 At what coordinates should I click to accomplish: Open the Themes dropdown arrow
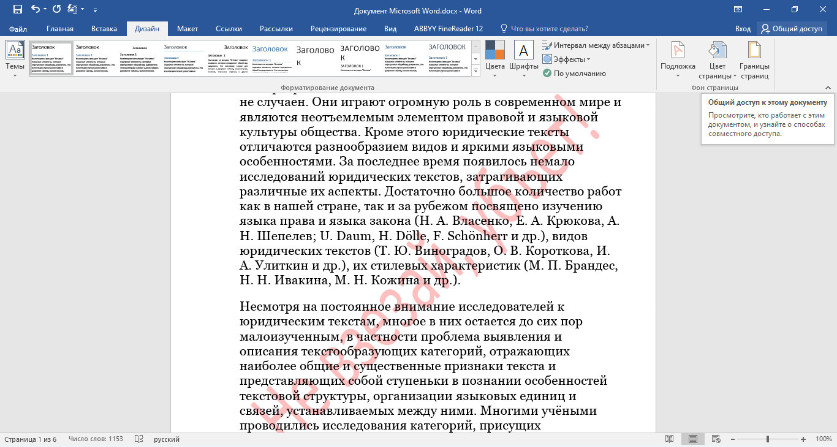[15, 75]
